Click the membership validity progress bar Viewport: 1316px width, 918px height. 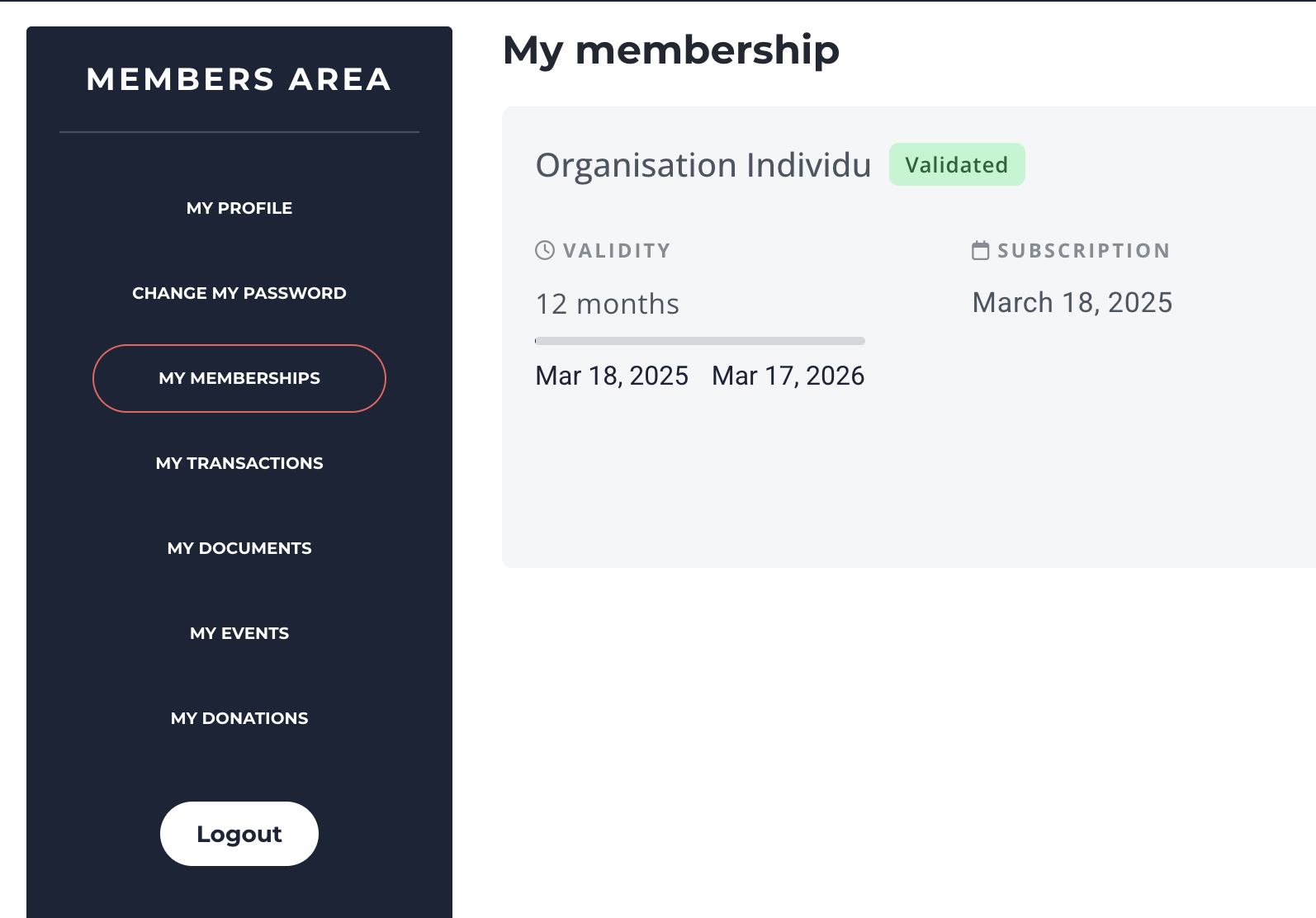tap(699, 341)
